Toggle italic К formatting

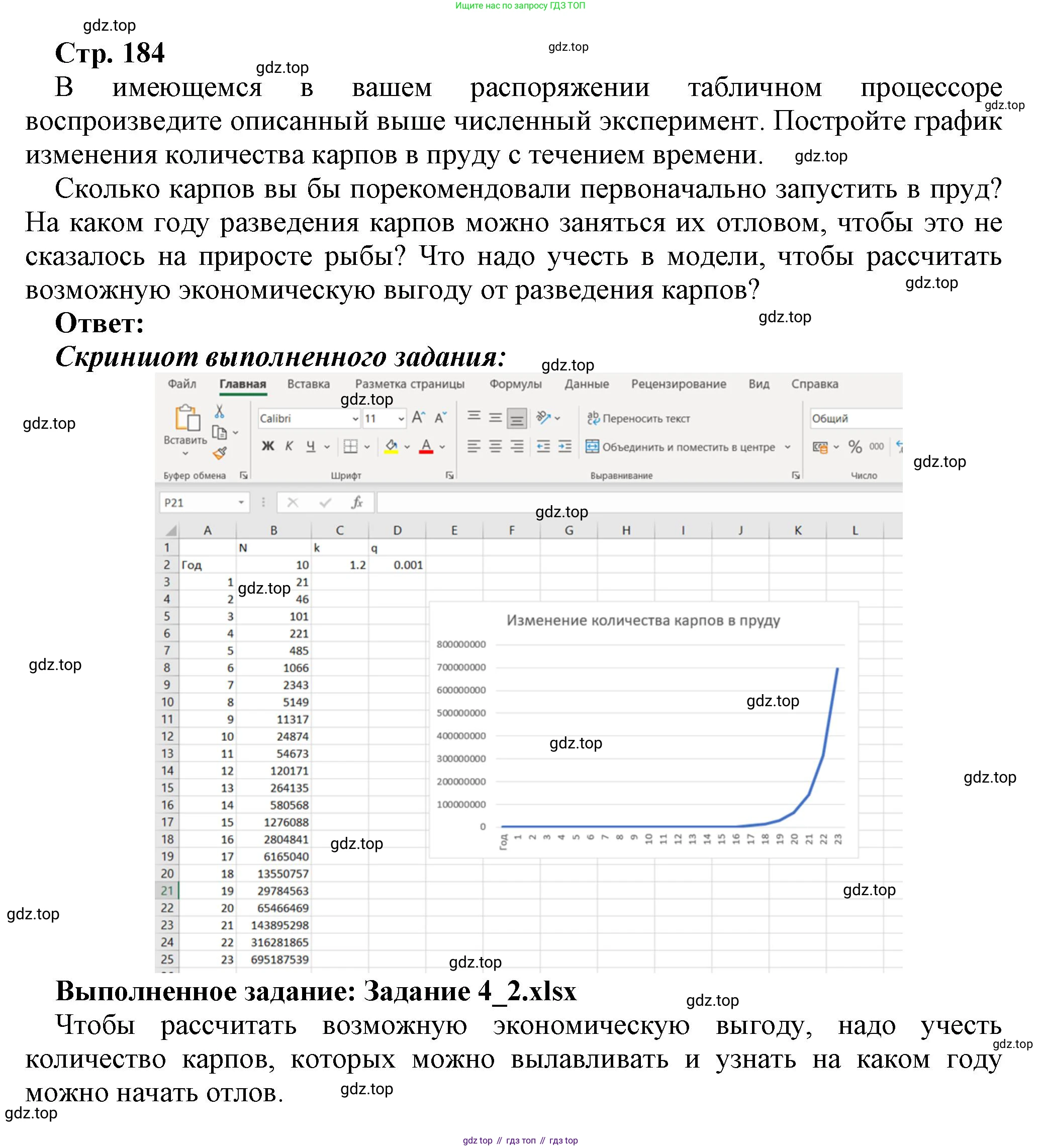[x=289, y=446]
